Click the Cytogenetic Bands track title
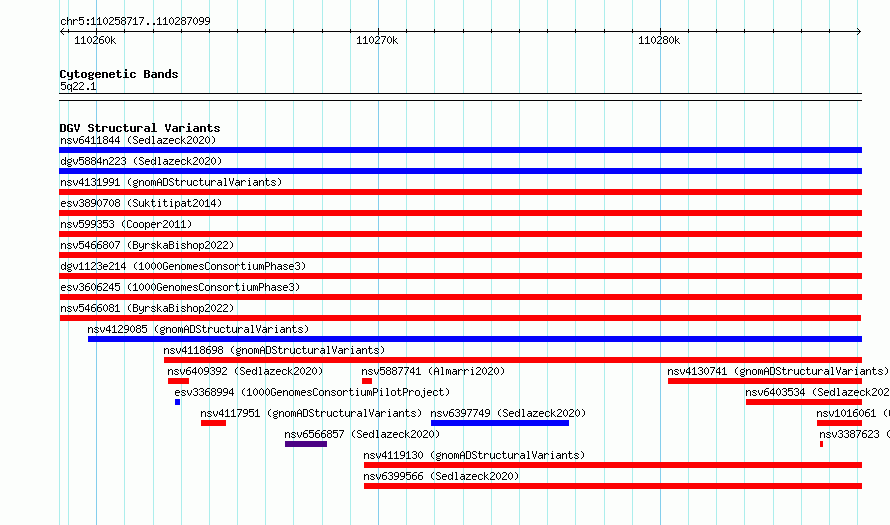Screen dimensions: 890x525 119,74
